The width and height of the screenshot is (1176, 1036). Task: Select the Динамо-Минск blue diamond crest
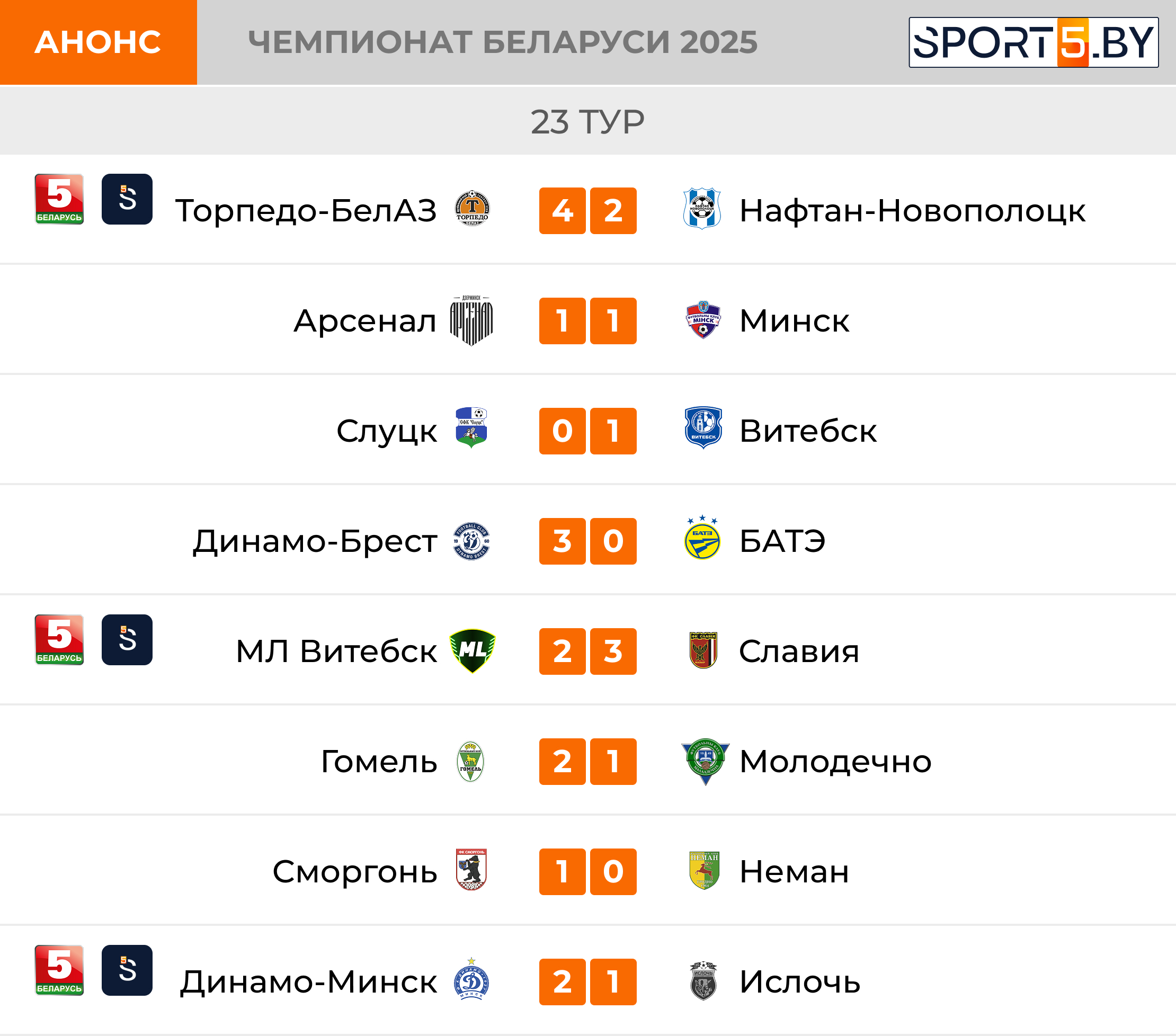point(471,978)
